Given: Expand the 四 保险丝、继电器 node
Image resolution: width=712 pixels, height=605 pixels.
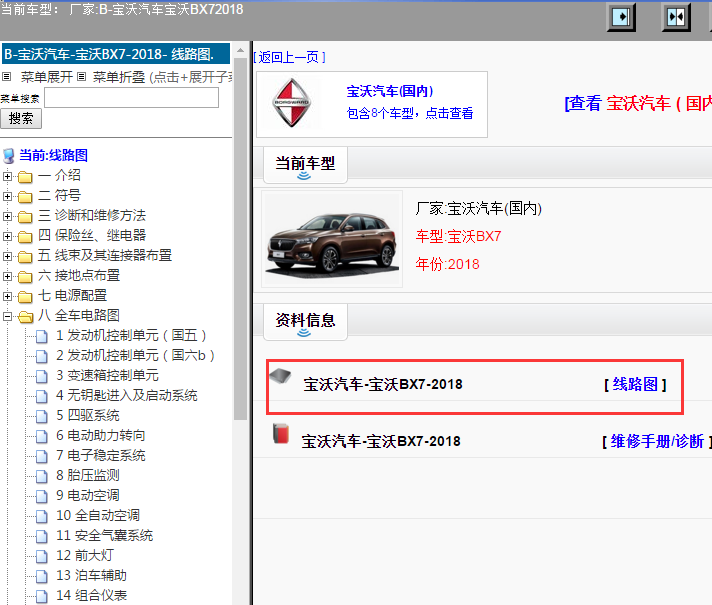Looking at the screenshot, I should pyautogui.click(x=7, y=236).
